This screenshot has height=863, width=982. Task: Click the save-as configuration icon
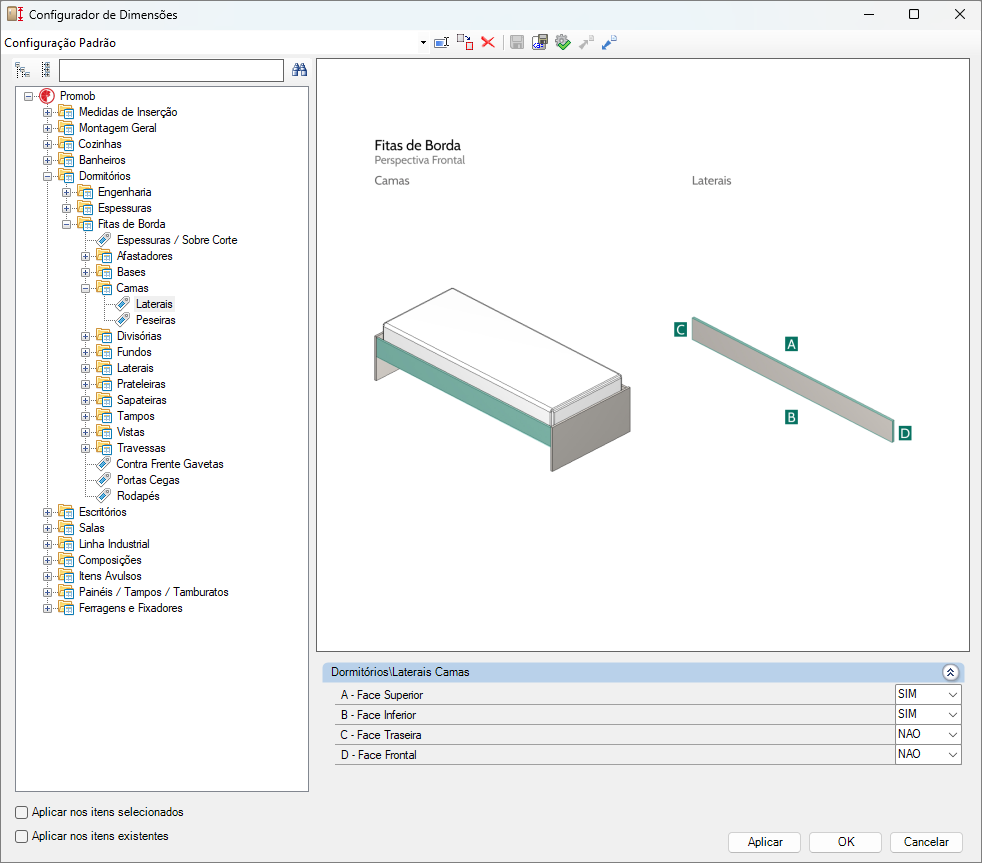click(x=540, y=43)
